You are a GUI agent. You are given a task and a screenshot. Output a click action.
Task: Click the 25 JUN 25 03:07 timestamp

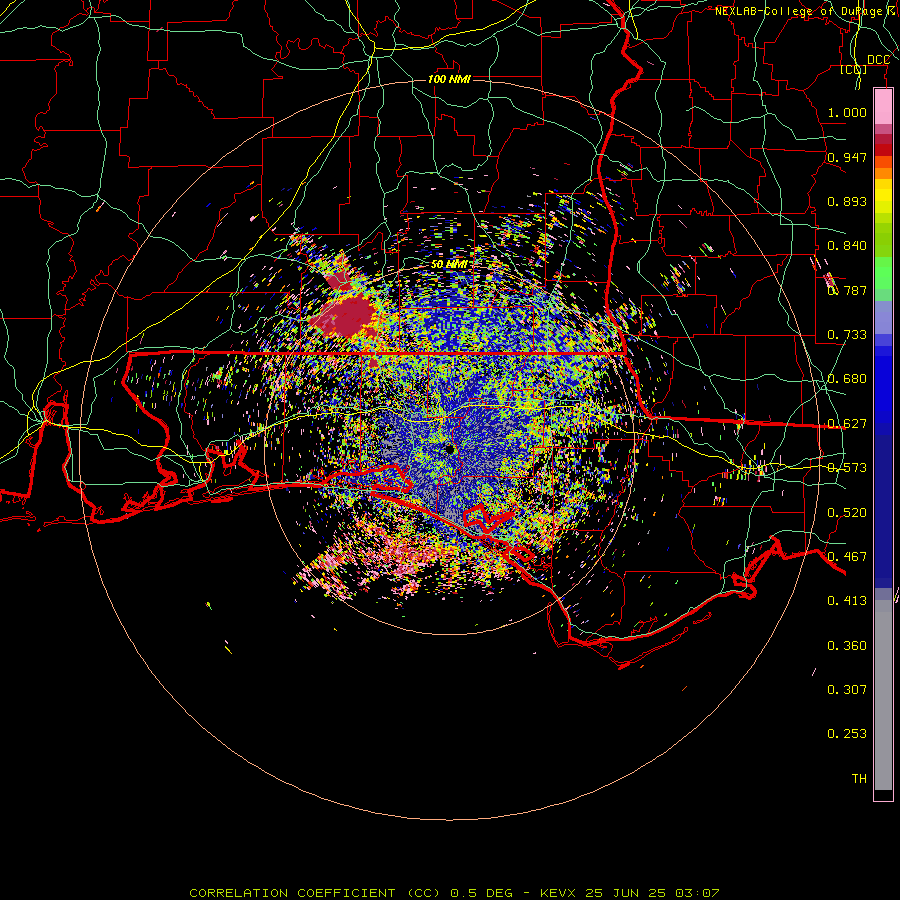pyautogui.click(x=653, y=893)
